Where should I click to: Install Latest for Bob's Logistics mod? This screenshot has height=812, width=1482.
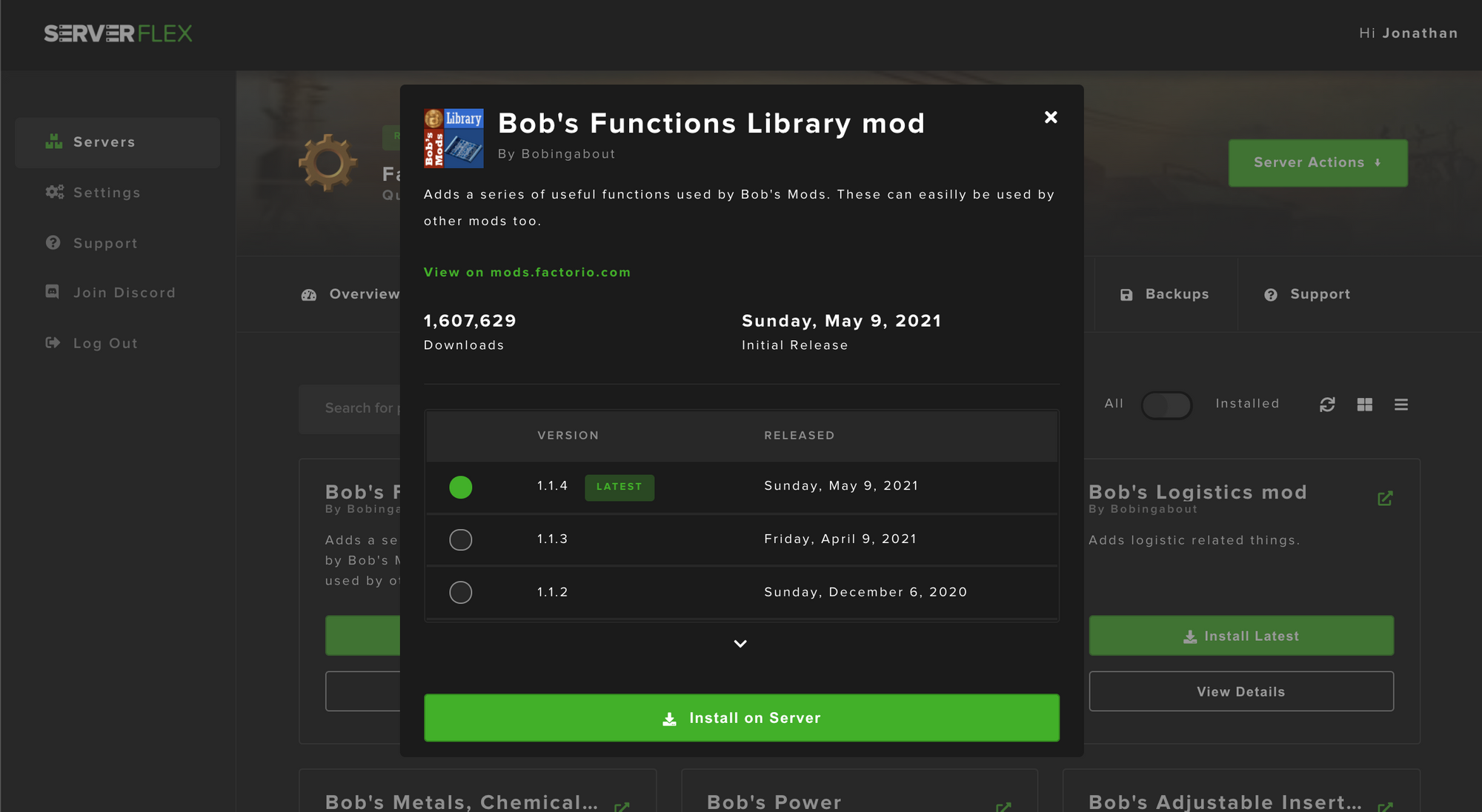pyautogui.click(x=1241, y=636)
